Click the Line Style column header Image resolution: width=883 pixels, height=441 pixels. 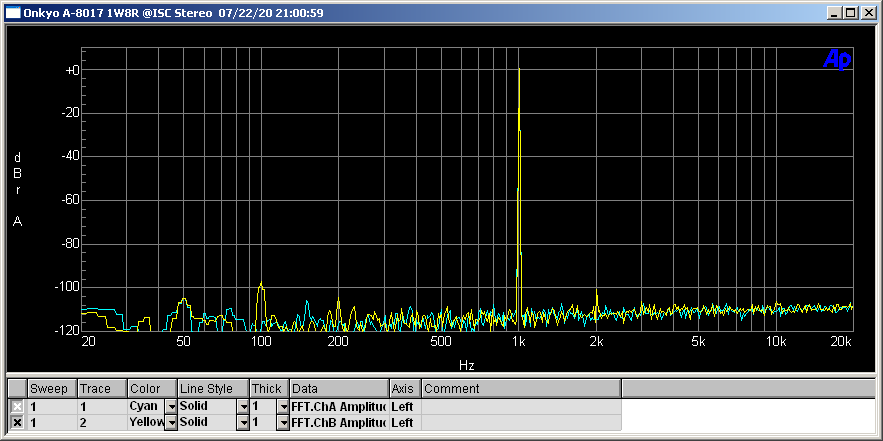click(213, 389)
